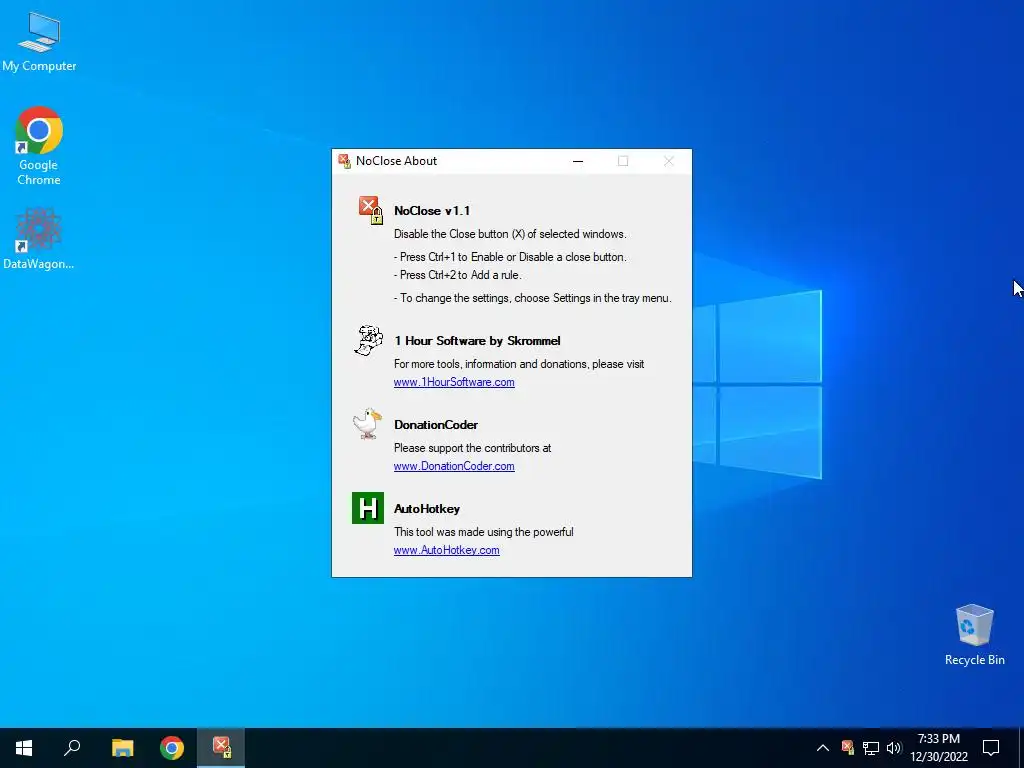Show hidden tray icons chevron
The image size is (1024, 768).
[823, 748]
